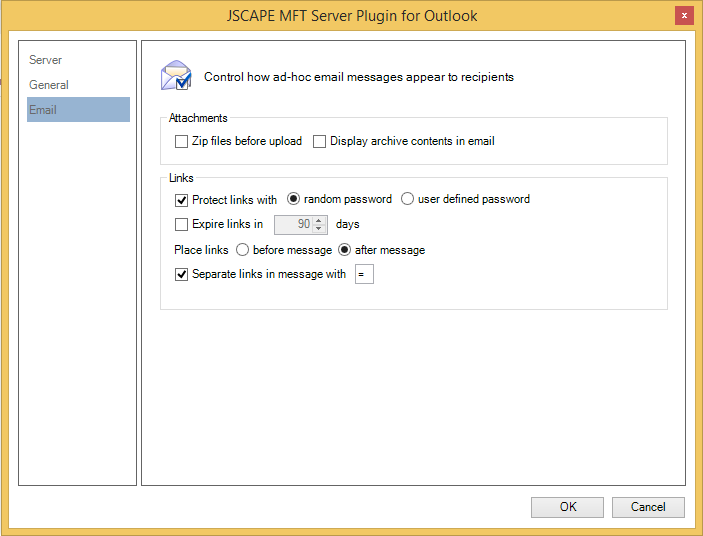Click the ad-hoc email description heading
703x536 pixels.
pyautogui.click(x=359, y=77)
